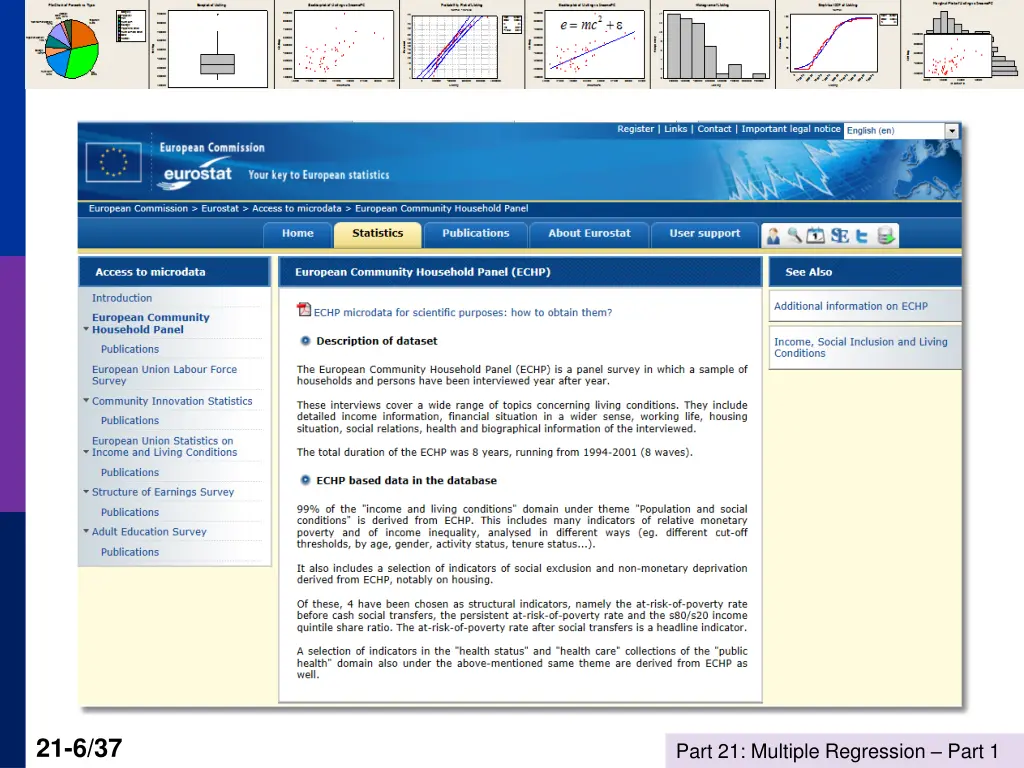
Task: Open the User support tab
Action: [705, 234]
